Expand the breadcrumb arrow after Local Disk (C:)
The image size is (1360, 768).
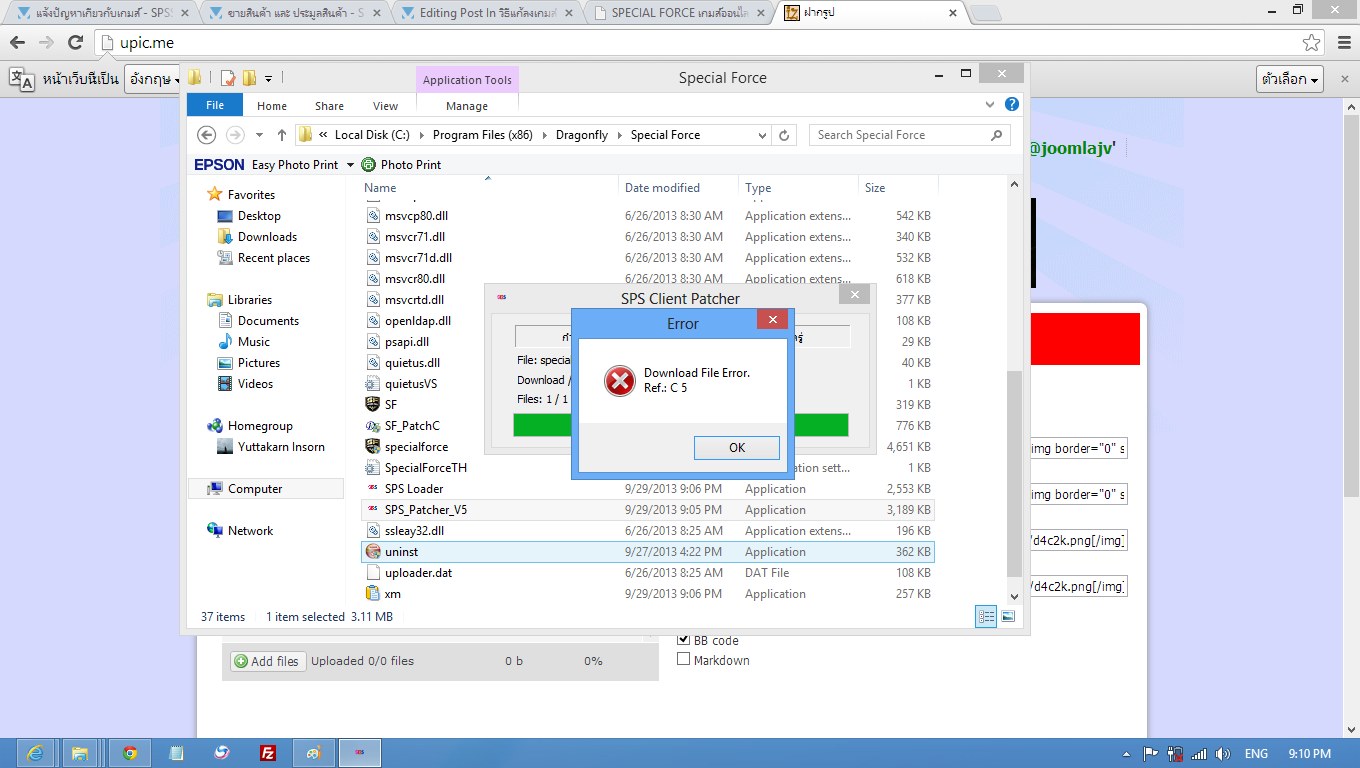pos(423,135)
